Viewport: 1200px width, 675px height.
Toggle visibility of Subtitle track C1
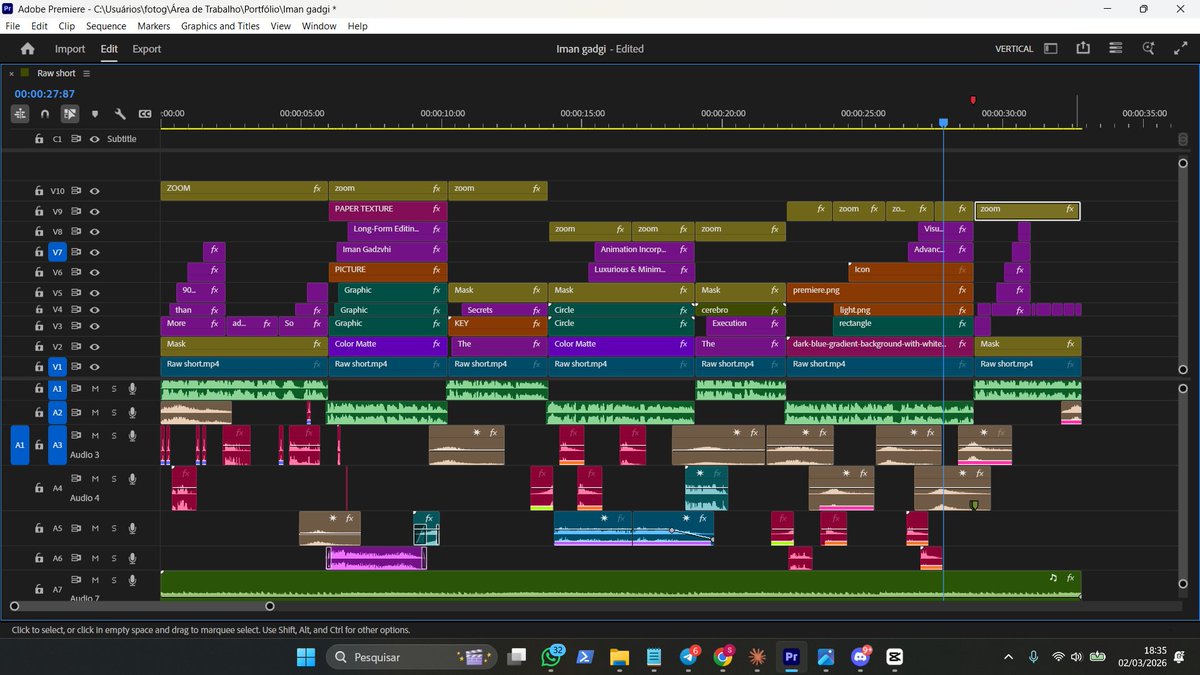[x=94, y=139]
